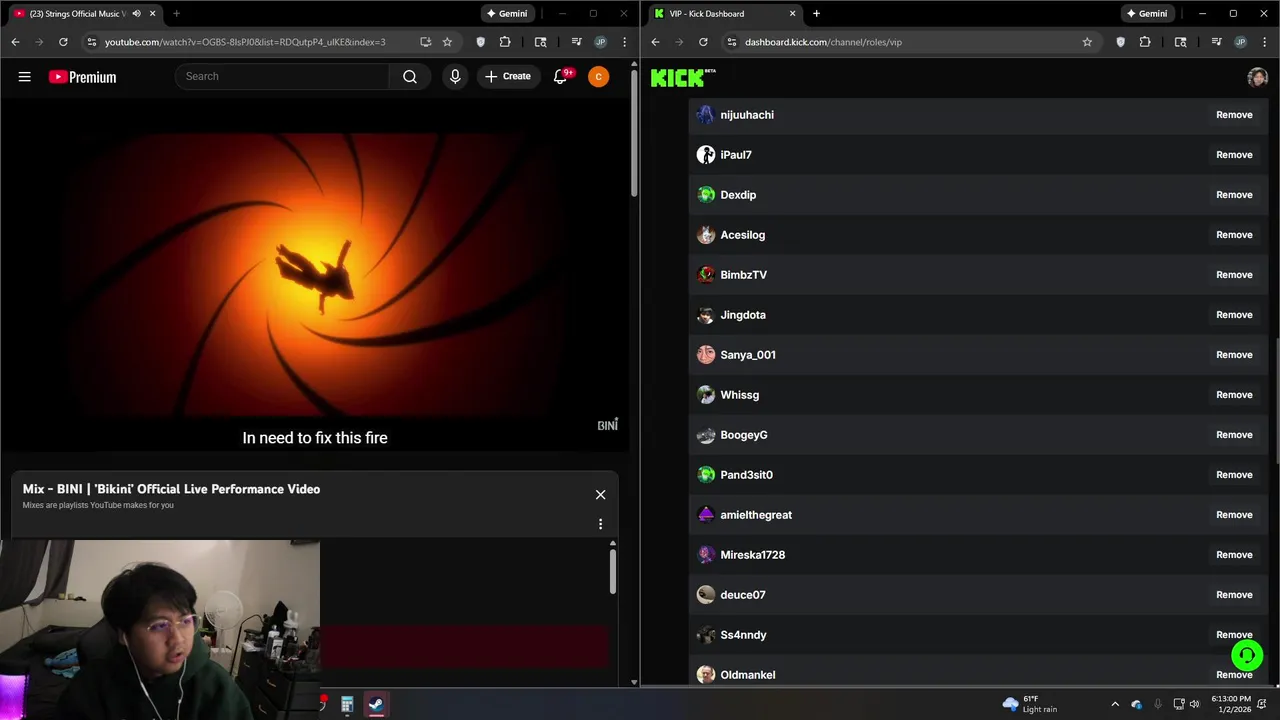Open Kick profile avatar menu
This screenshot has height=720, width=1280.
[x=1257, y=77]
